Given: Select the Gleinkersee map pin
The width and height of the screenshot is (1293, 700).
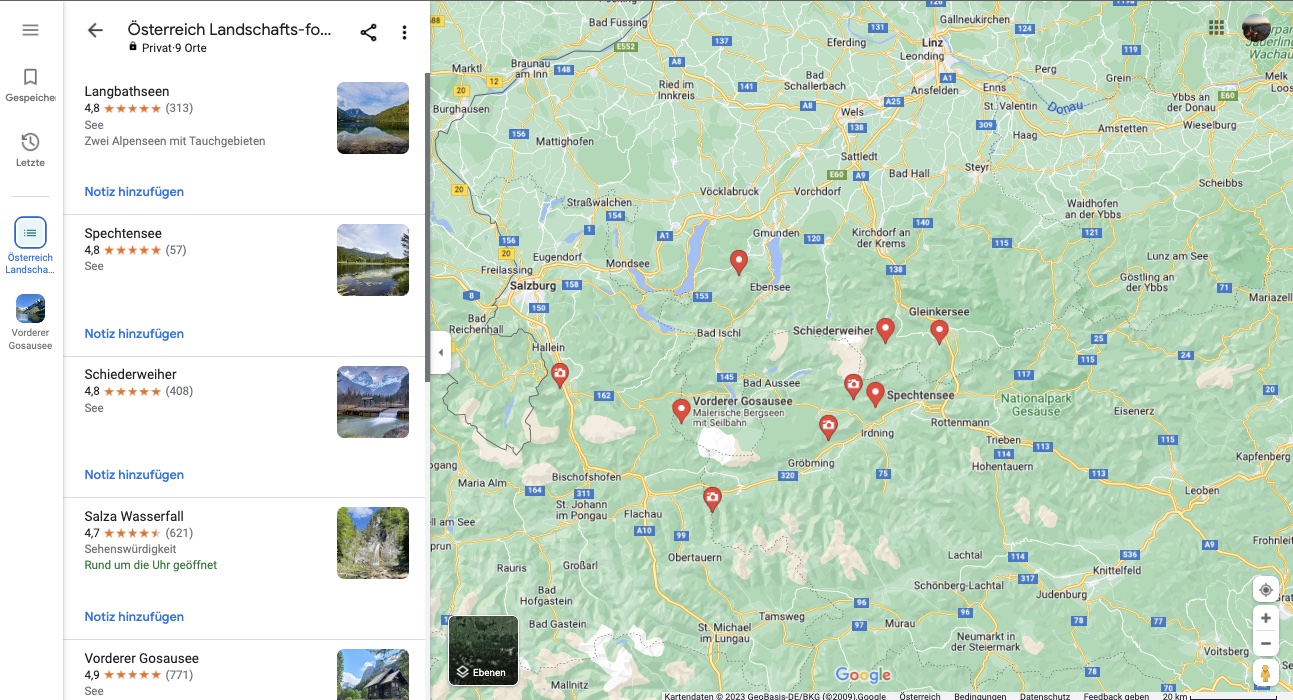Looking at the screenshot, I should point(939,331).
